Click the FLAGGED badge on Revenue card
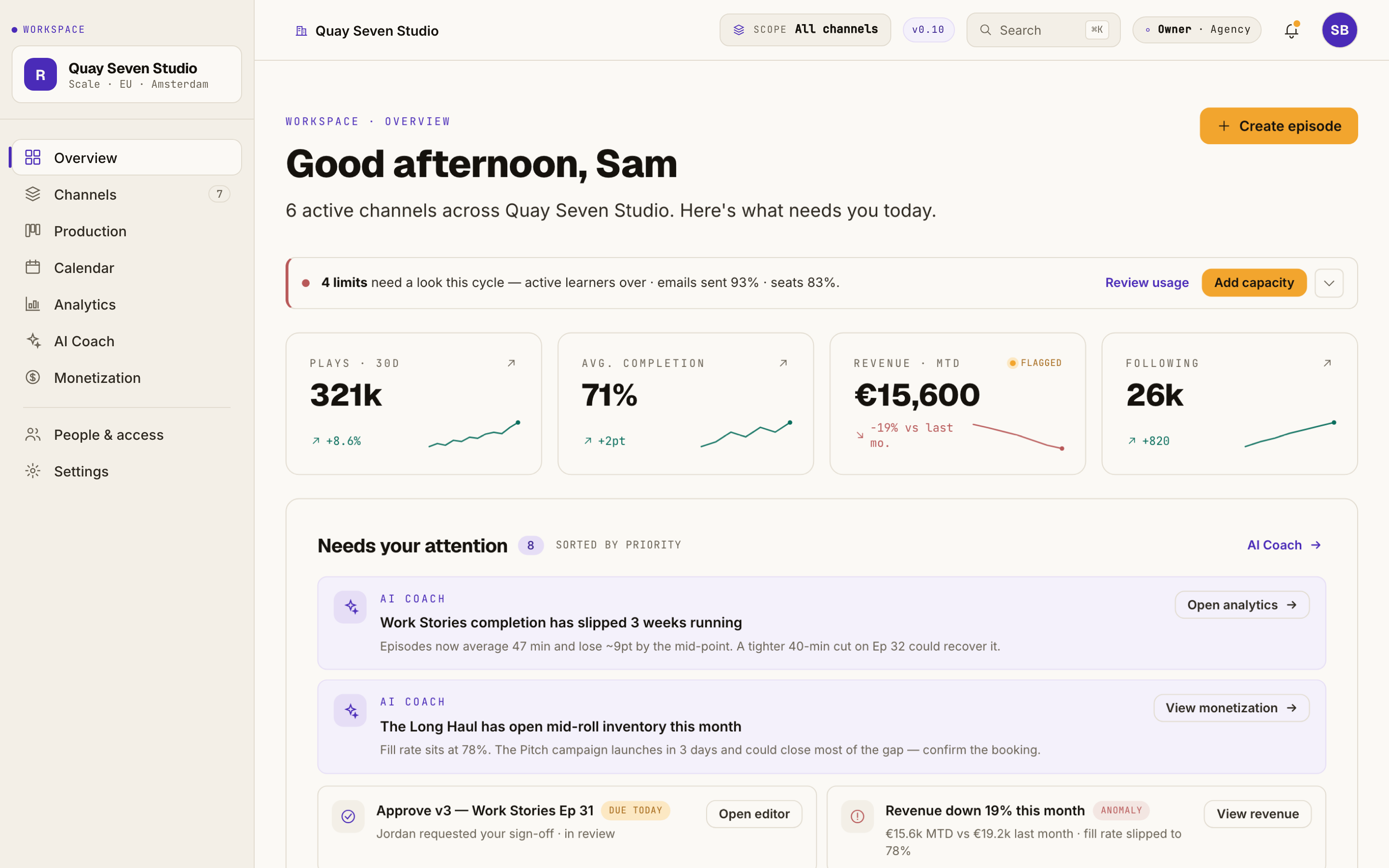The image size is (1389, 868). click(x=1035, y=363)
